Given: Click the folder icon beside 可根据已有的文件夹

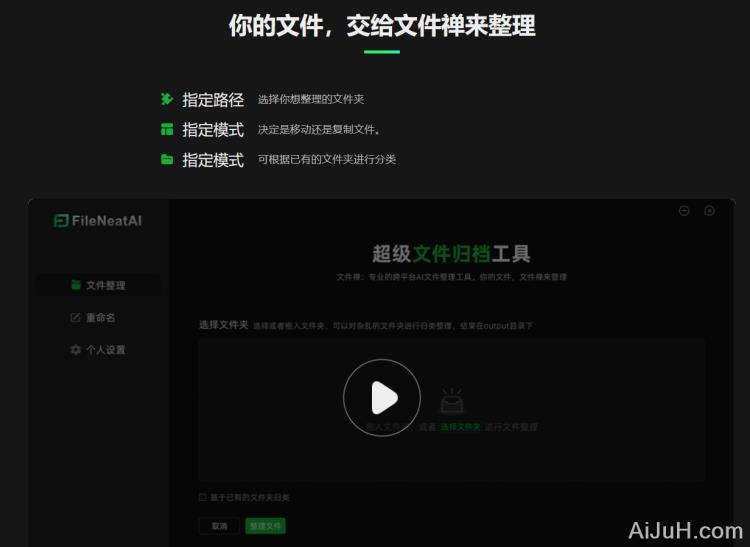Looking at the screenshot, I should [x=167, y=159].
